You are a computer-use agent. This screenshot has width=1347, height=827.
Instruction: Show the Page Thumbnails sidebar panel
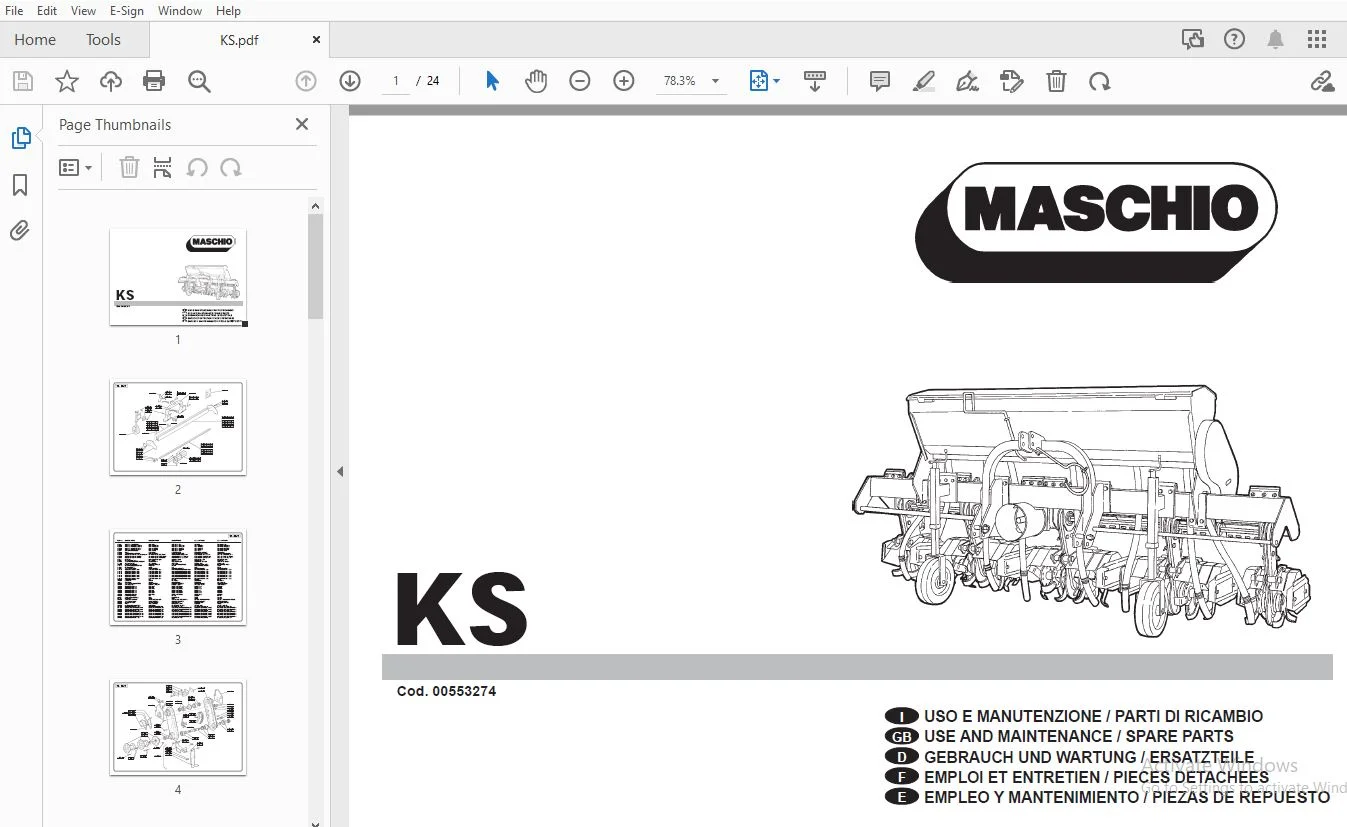pyautogui.click(x=20, y=138)
